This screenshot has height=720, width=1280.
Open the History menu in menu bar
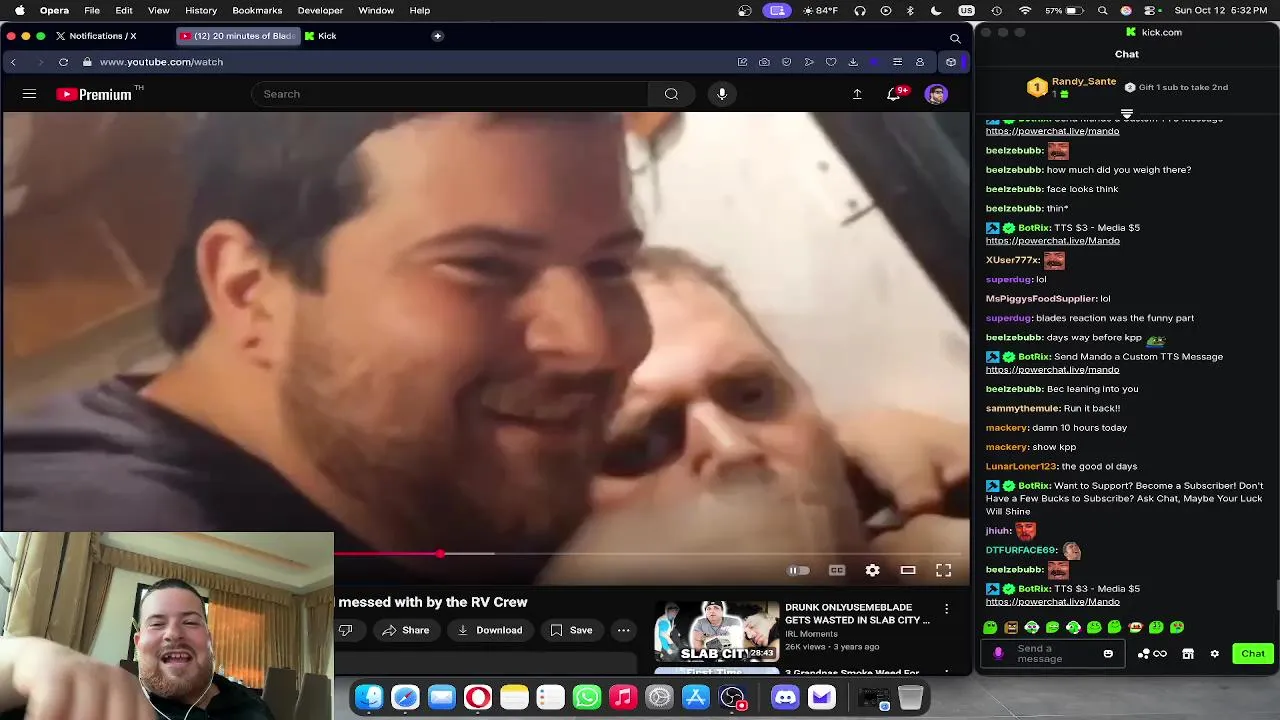pos(201,10)
